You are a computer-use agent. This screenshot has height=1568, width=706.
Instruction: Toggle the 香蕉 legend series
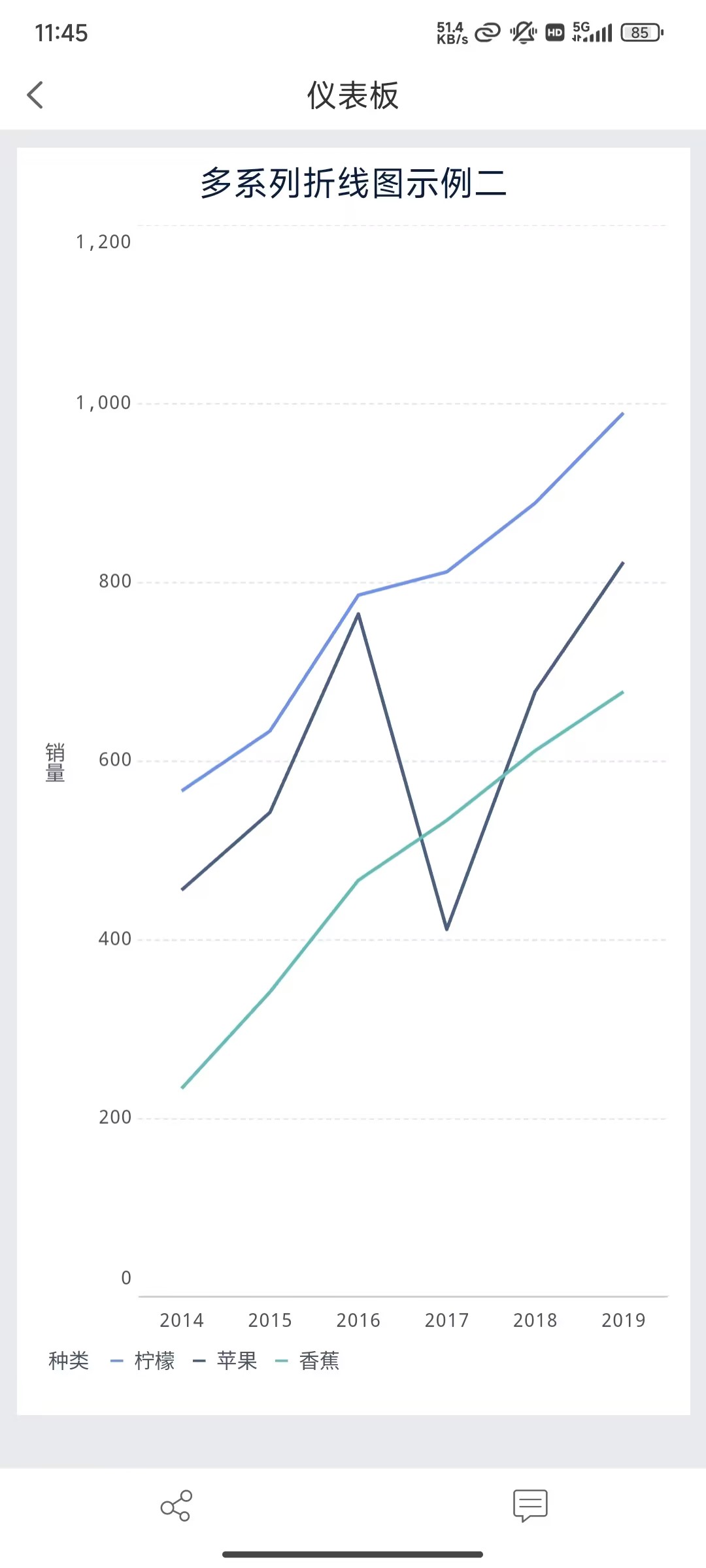[x=319, y=1362]
